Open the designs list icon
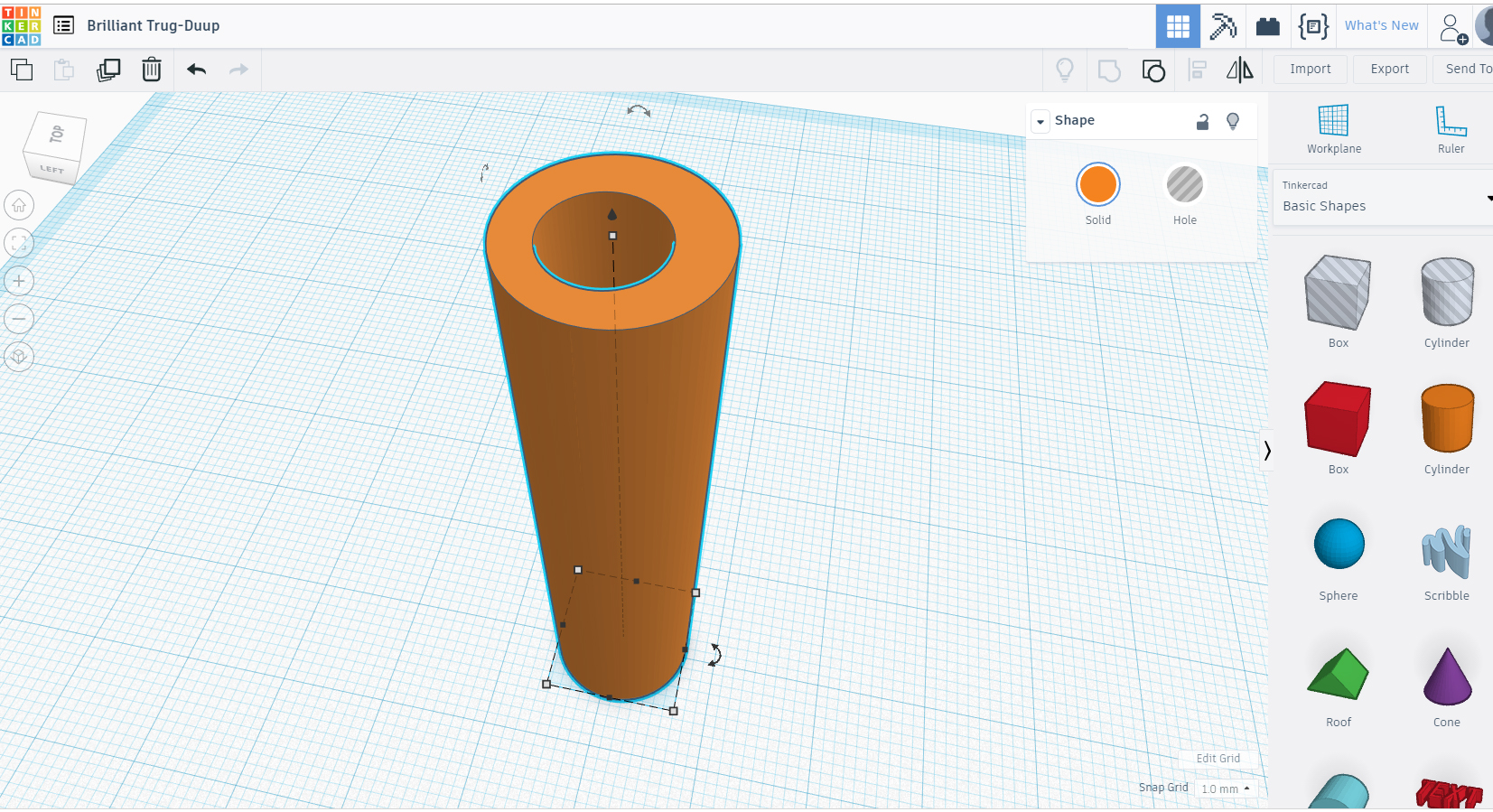The height and width of the screenshot is (812, 1493). click(x=63, y=25)
